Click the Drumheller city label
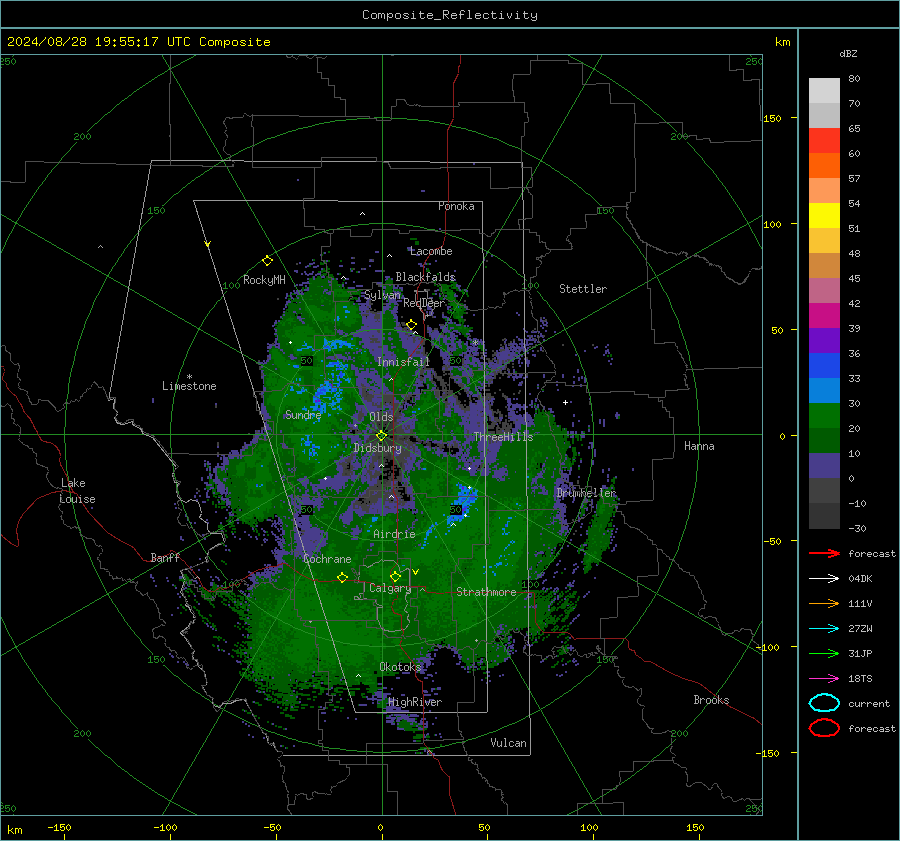 tap(585, 493)
